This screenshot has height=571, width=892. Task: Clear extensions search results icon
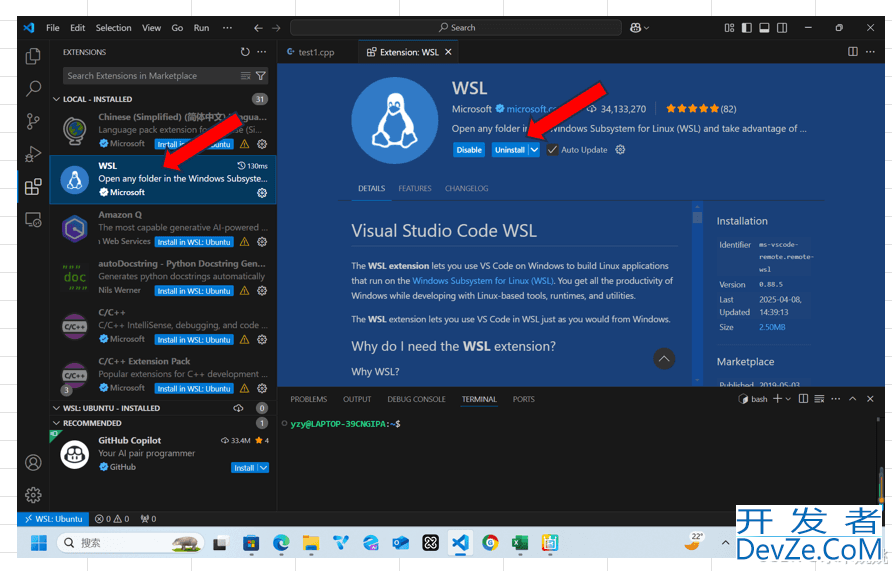pos(245,76)
